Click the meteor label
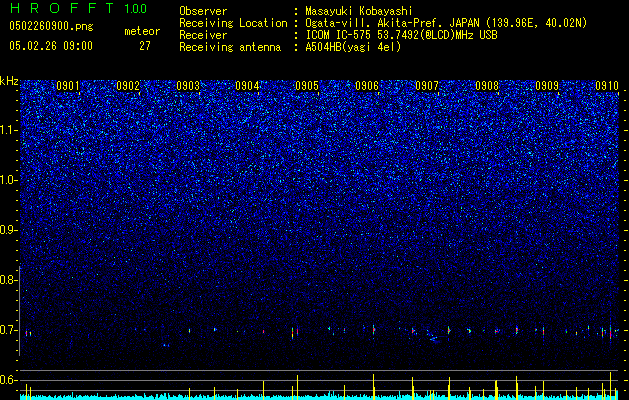 [x=142, y=31]
